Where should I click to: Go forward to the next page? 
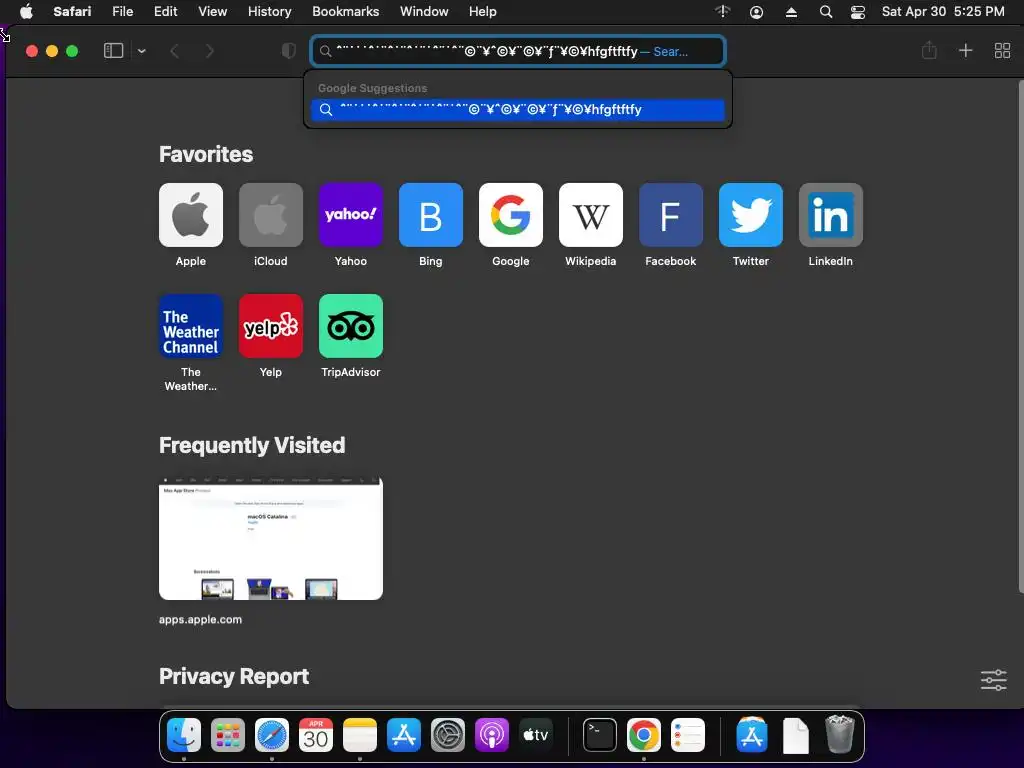209,50
